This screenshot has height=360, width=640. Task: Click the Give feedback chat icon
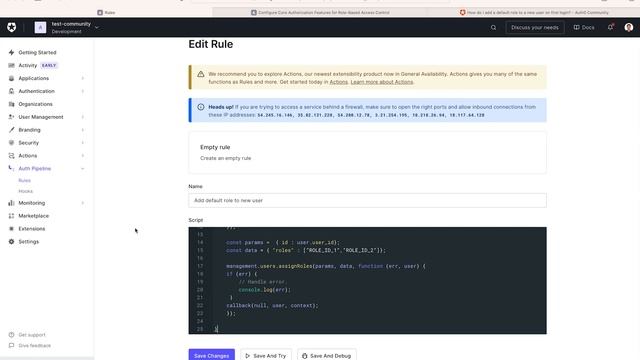[x=11, y=345]
